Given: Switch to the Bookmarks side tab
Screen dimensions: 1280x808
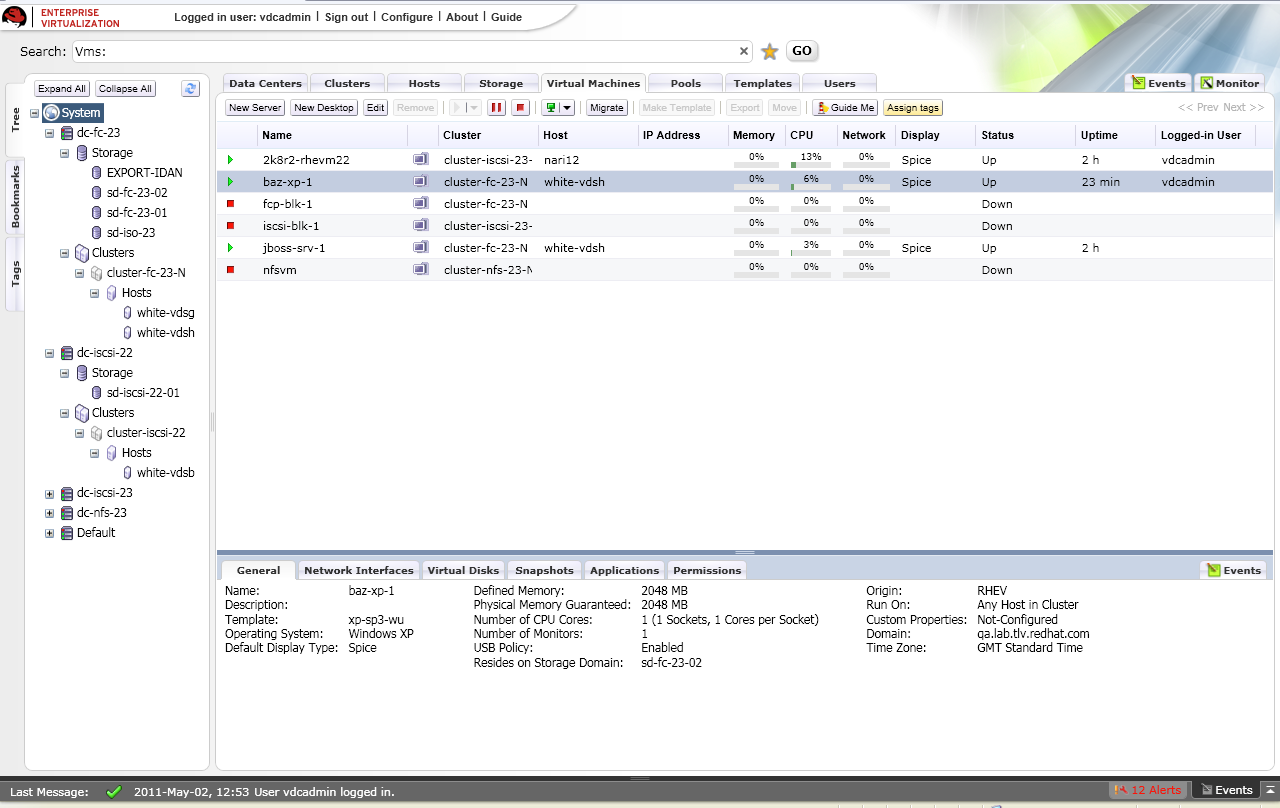Looking at the screenshot, I should tap(15, 197).
